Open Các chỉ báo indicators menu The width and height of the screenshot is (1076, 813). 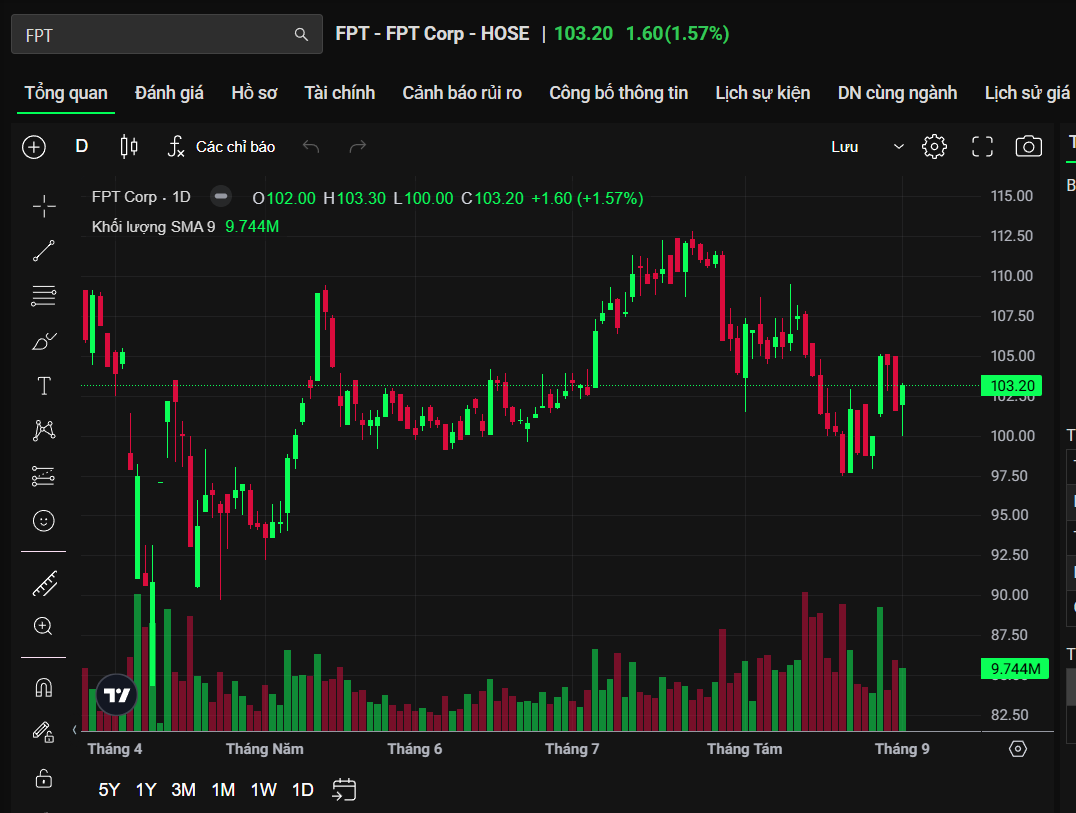click(221, 146)
